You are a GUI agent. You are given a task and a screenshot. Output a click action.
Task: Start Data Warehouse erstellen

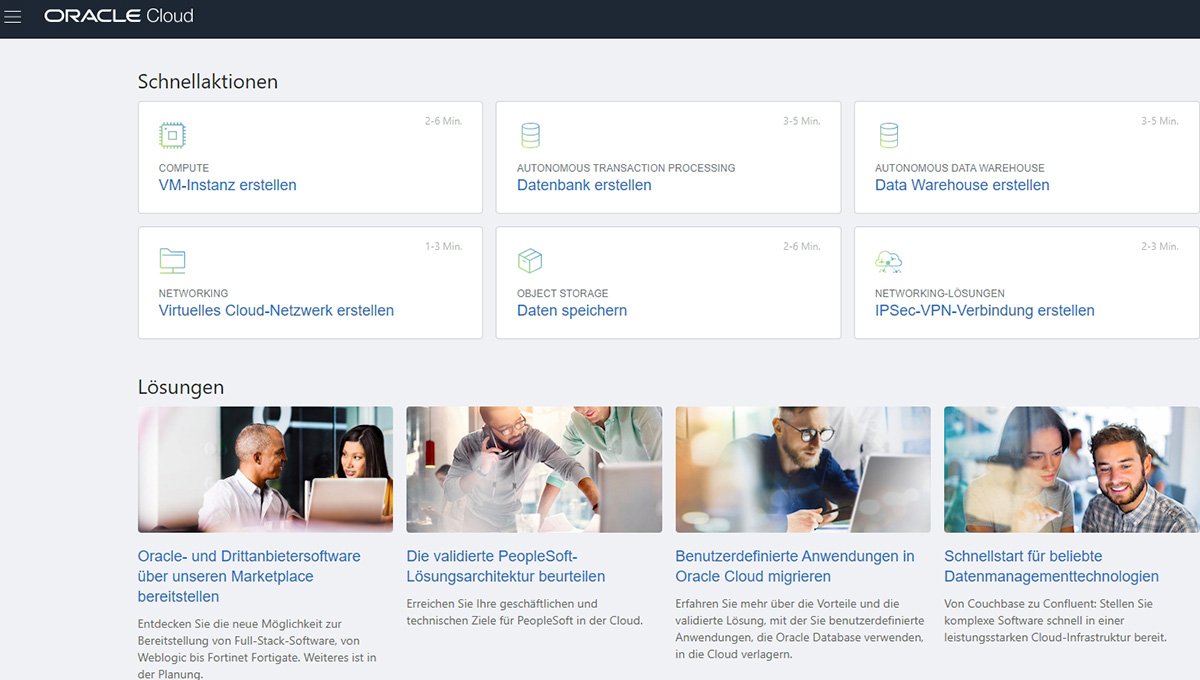click(x=962, y=185)
